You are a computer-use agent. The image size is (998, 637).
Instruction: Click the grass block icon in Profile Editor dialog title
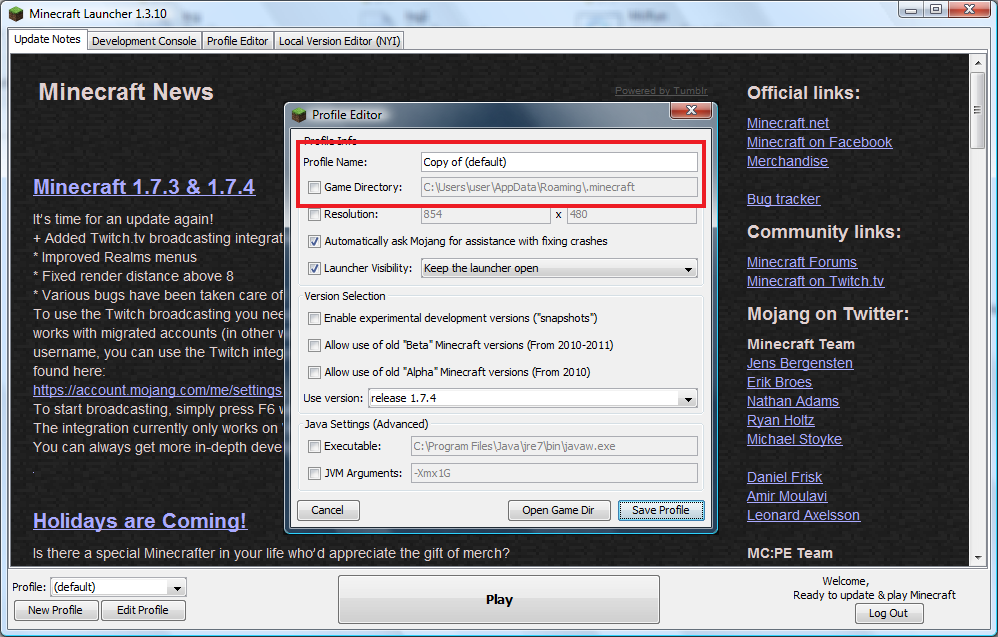tap(299, 115)
